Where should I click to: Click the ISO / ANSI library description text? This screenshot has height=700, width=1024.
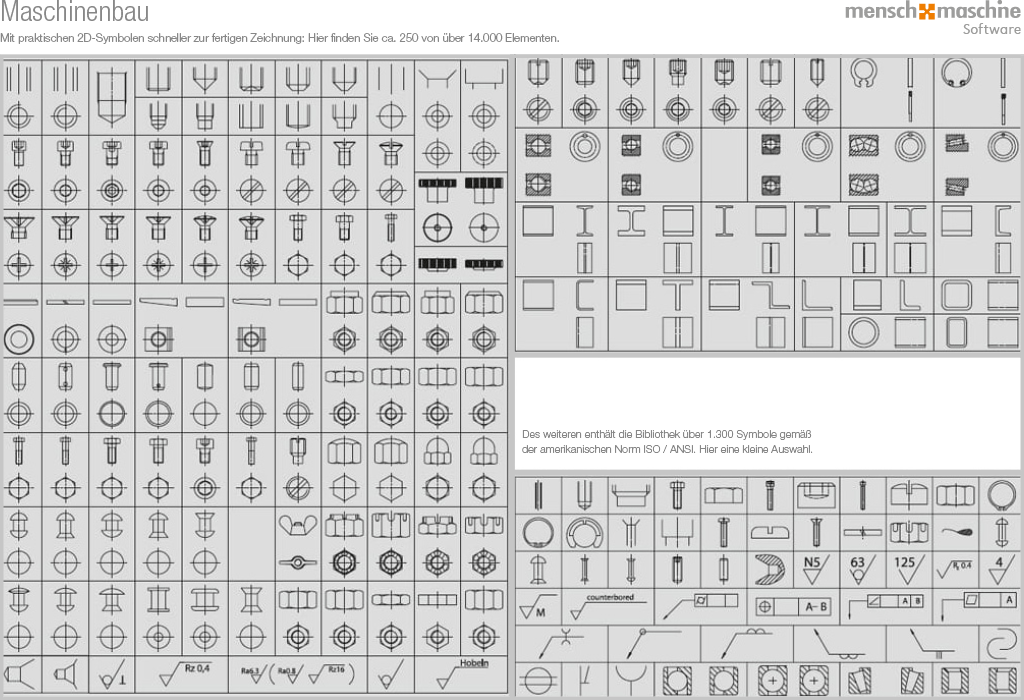[x=666, y=441]
